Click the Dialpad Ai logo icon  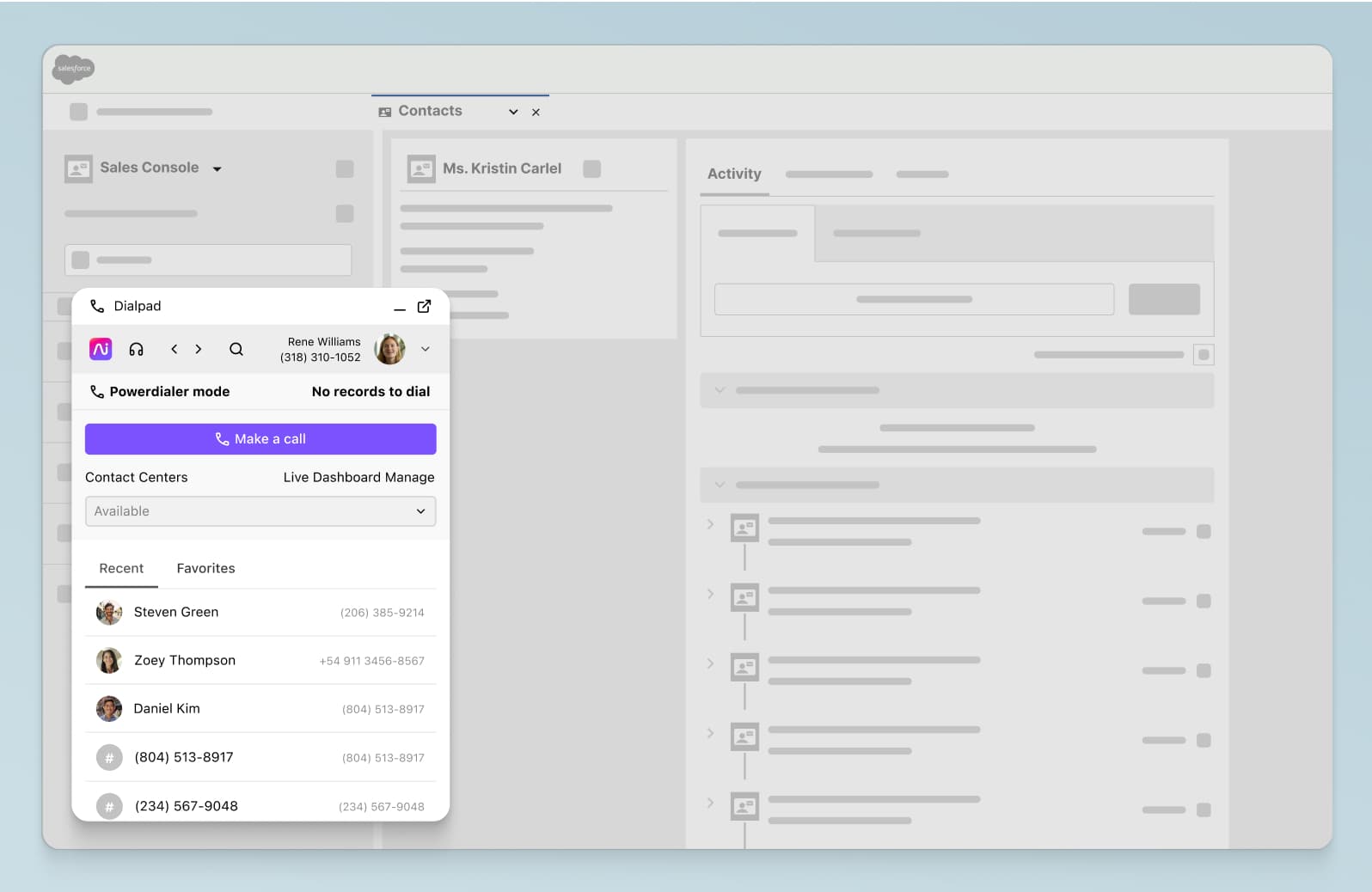pos(101,349)
